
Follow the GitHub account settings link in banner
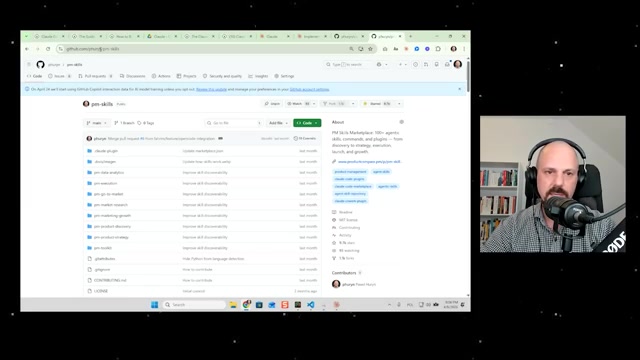click(309, 89)
